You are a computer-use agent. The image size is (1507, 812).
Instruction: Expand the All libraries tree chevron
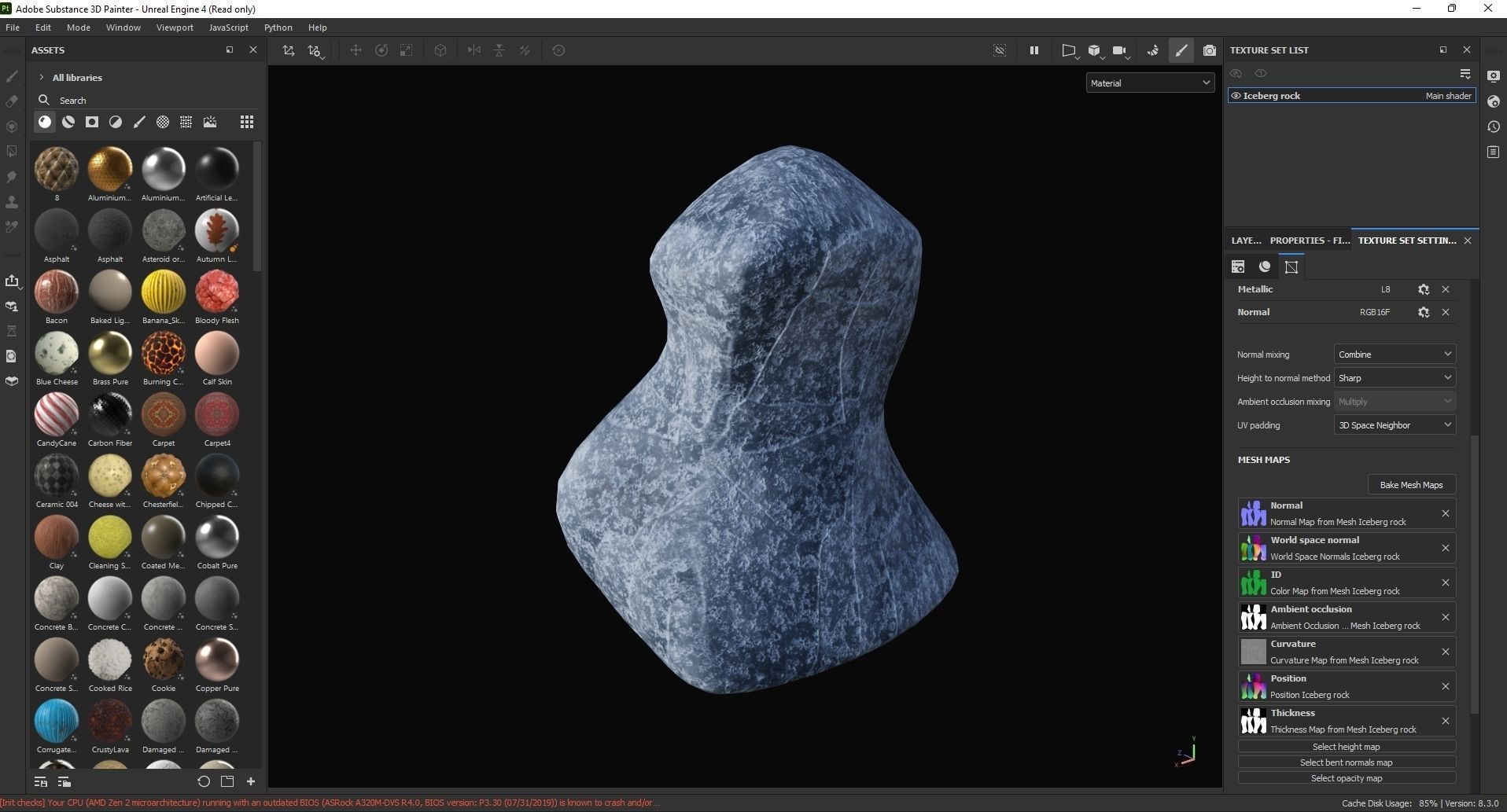click(41, 77)
